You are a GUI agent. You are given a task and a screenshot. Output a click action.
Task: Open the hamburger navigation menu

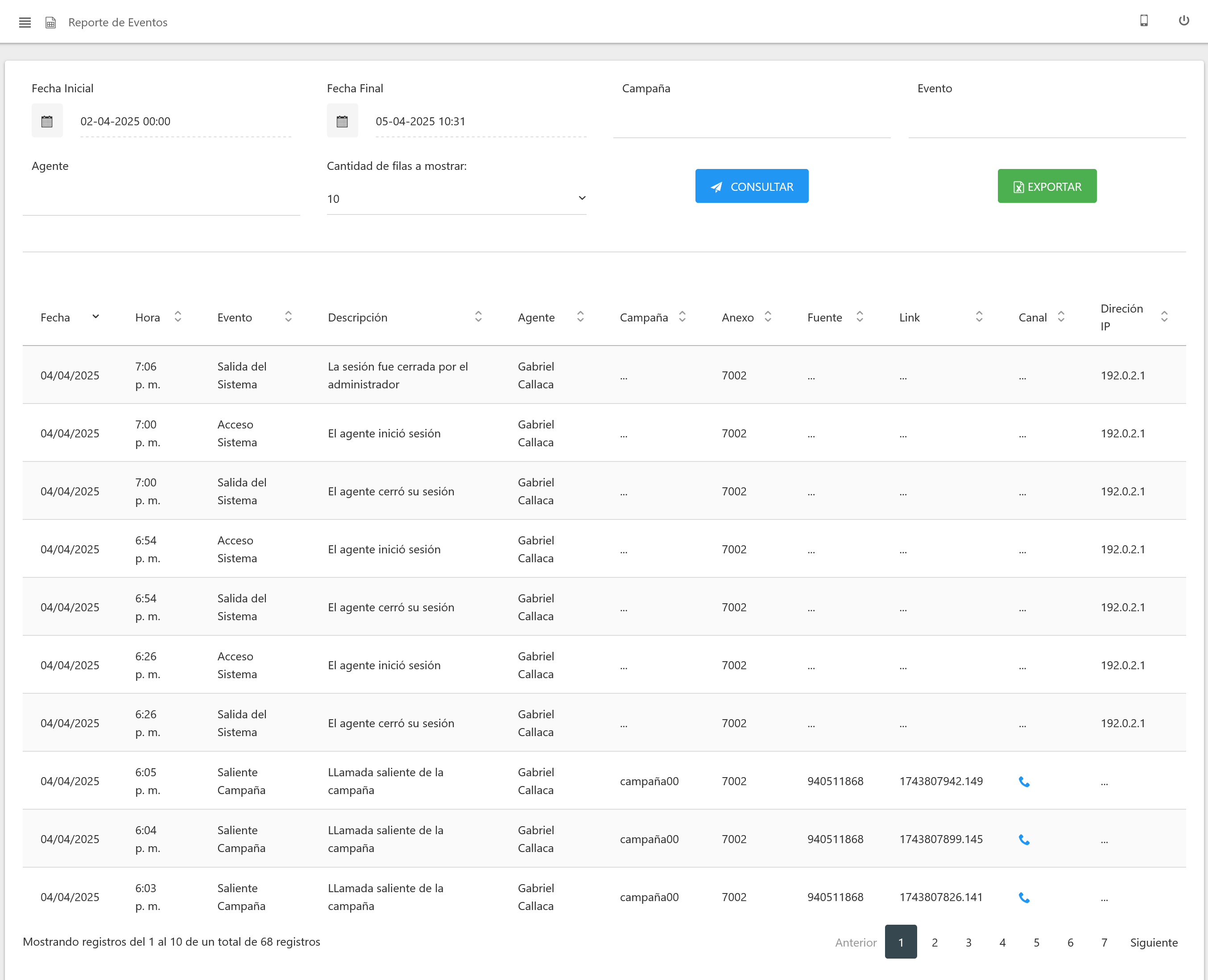25,23
